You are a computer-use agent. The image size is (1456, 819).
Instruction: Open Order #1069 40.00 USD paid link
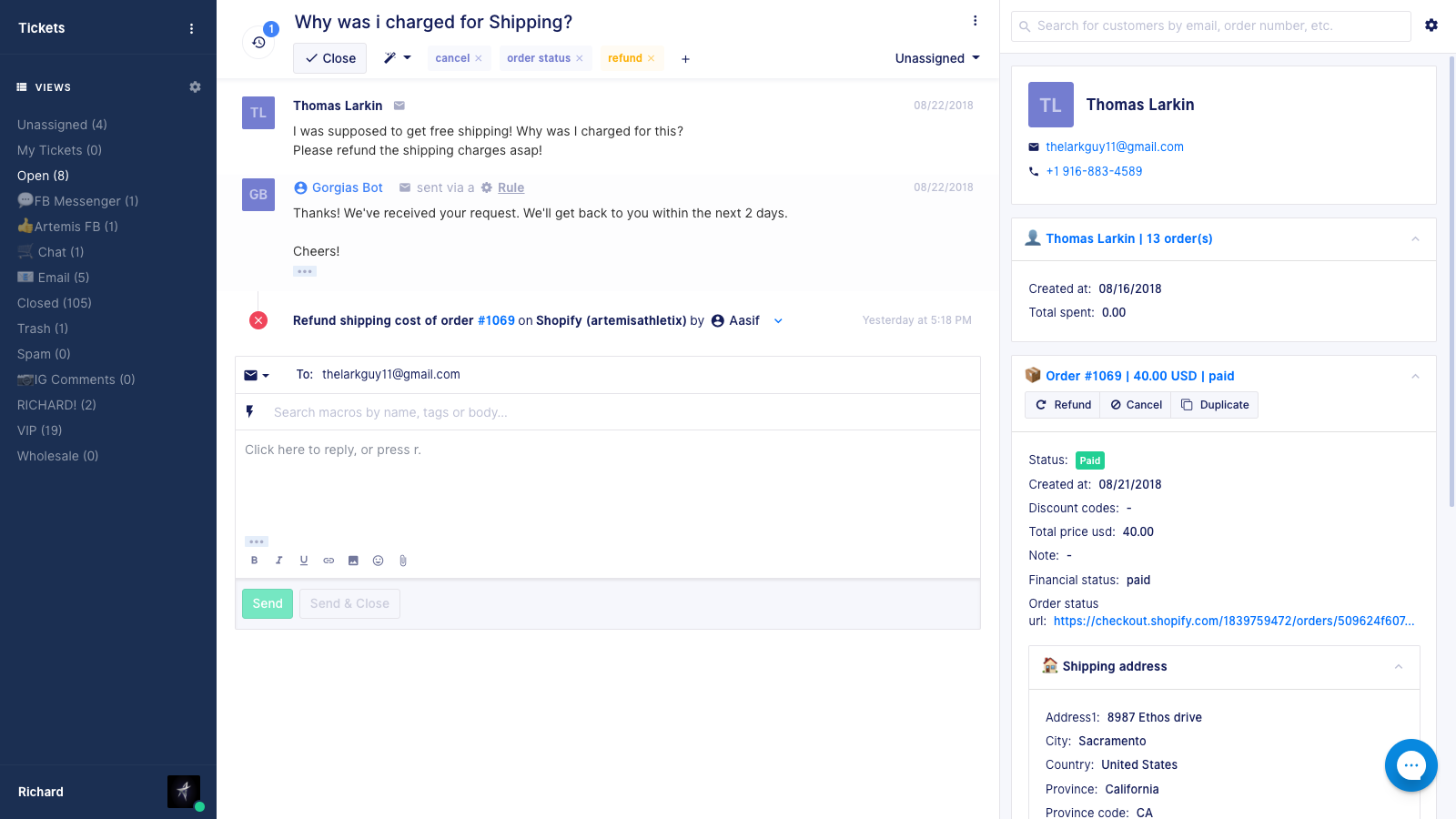pos(1139,376)
